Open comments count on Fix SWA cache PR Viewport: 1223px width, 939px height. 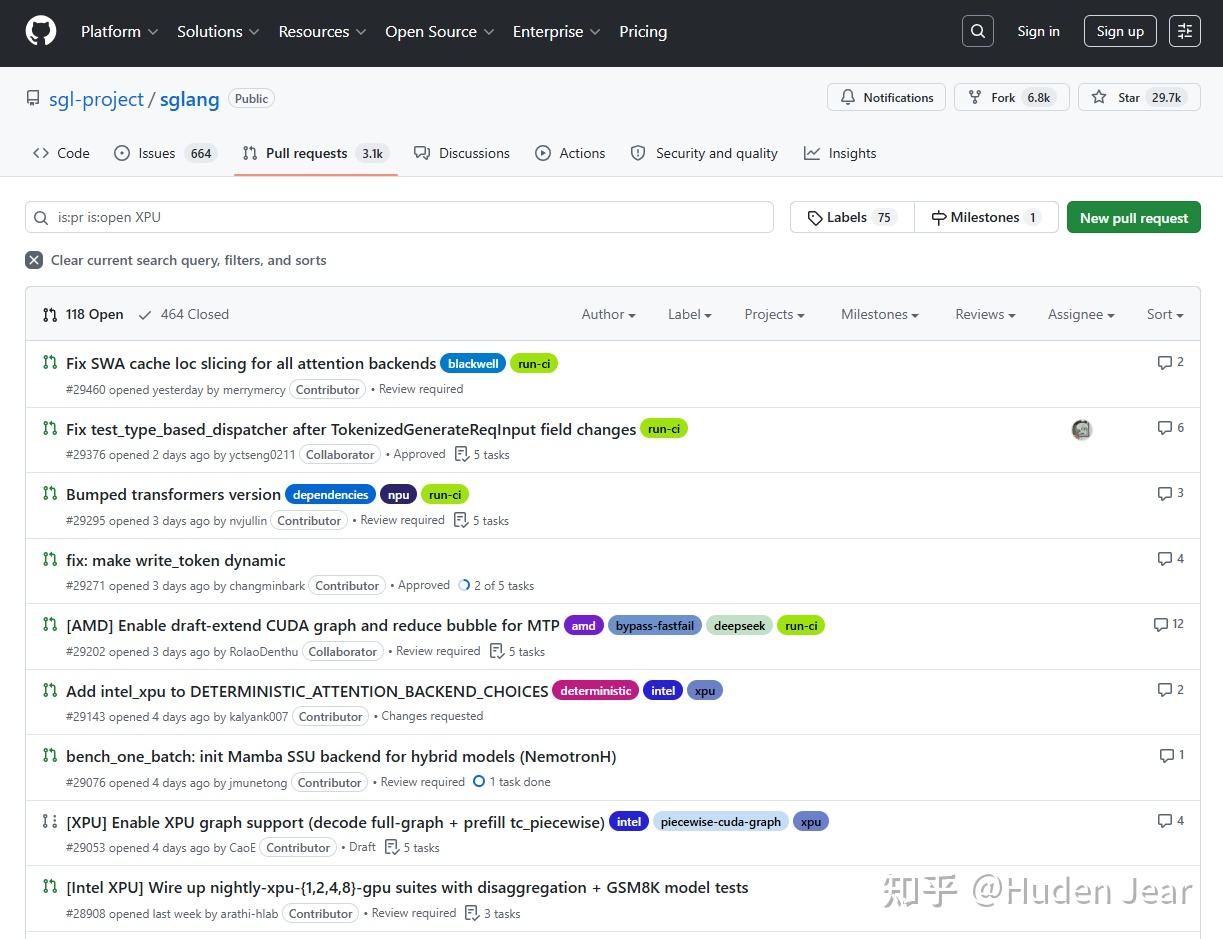click(x=1170, y=362)
